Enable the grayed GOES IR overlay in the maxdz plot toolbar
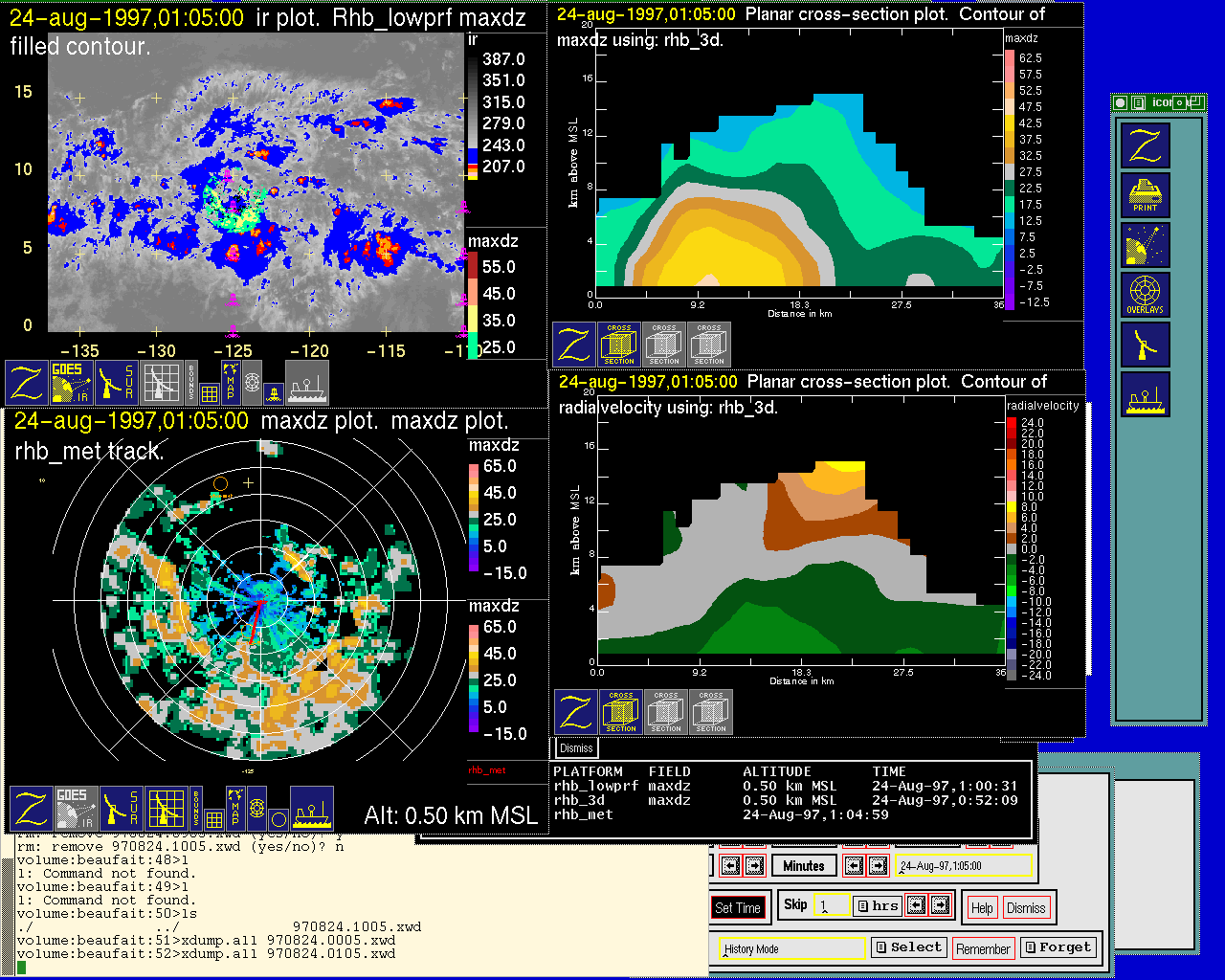1225x980 pixels. [76, 809]
